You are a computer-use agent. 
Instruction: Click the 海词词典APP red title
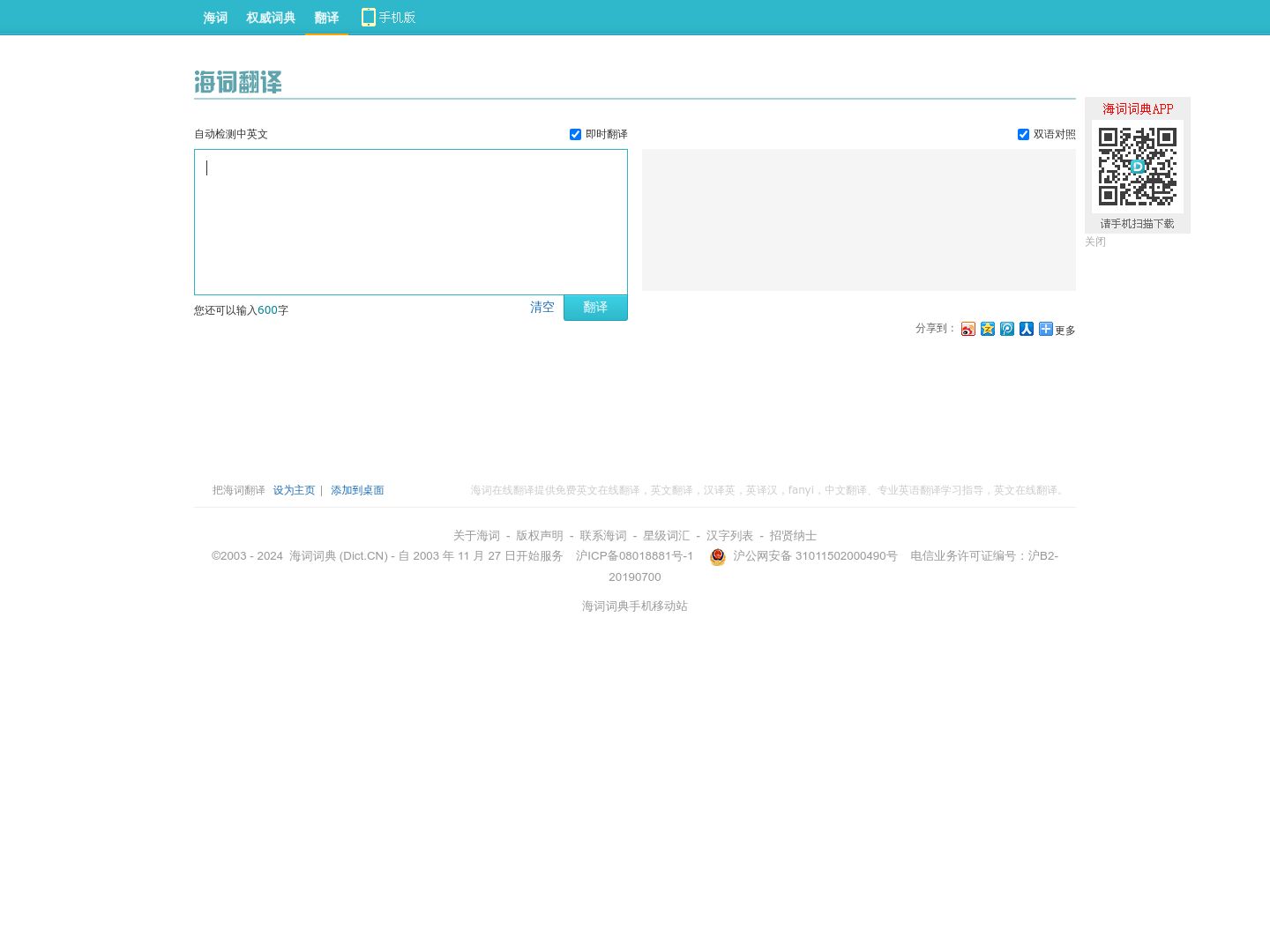(x=1138, y=109)
